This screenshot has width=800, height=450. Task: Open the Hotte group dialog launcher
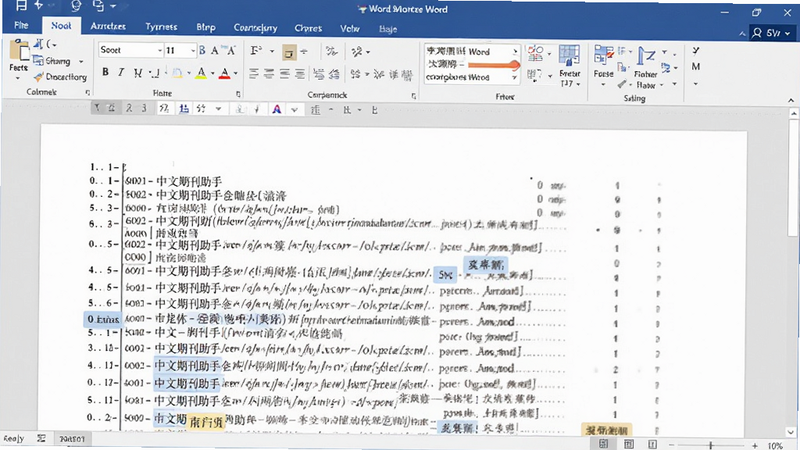point(238,94)
